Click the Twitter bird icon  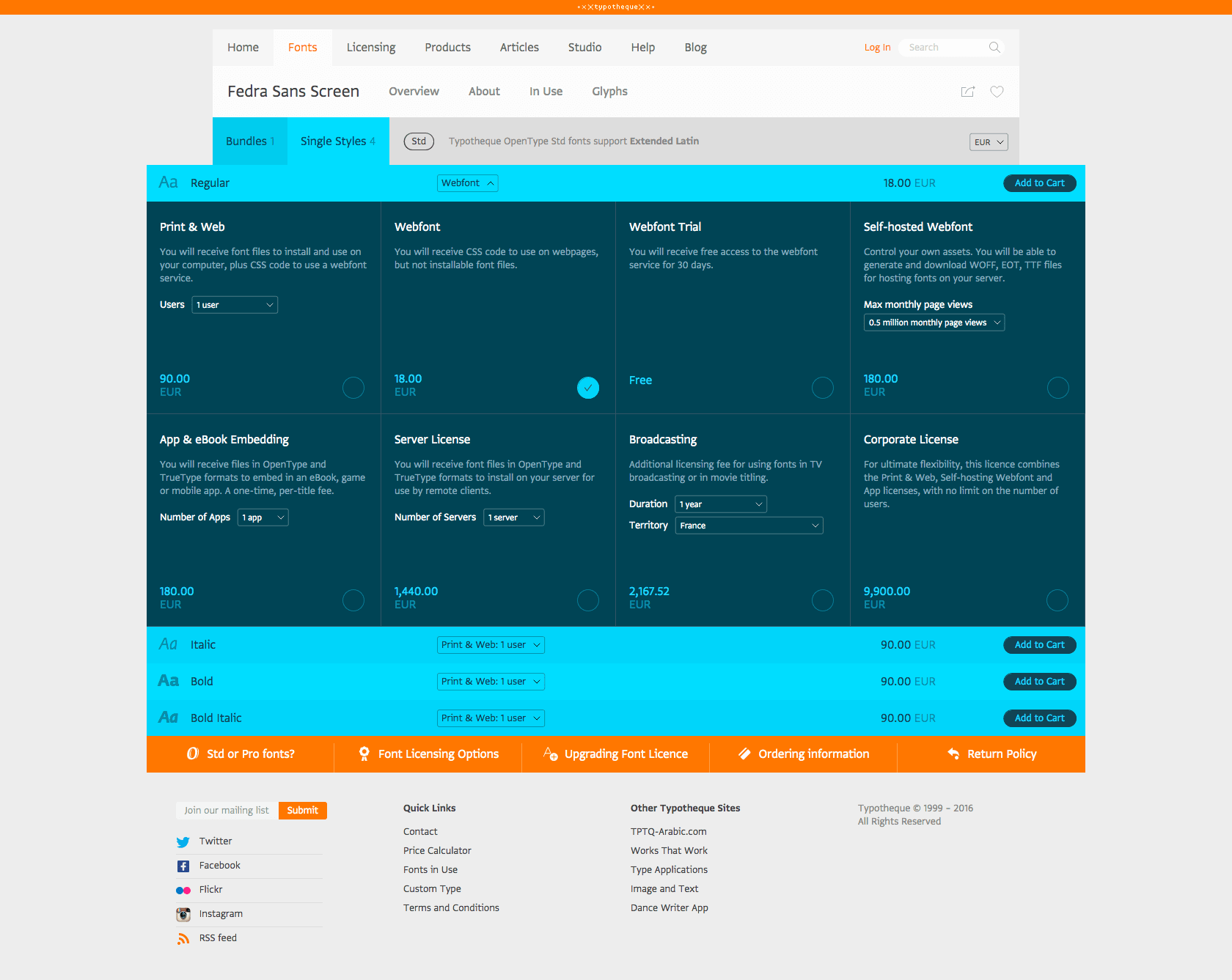click(183, 841)
